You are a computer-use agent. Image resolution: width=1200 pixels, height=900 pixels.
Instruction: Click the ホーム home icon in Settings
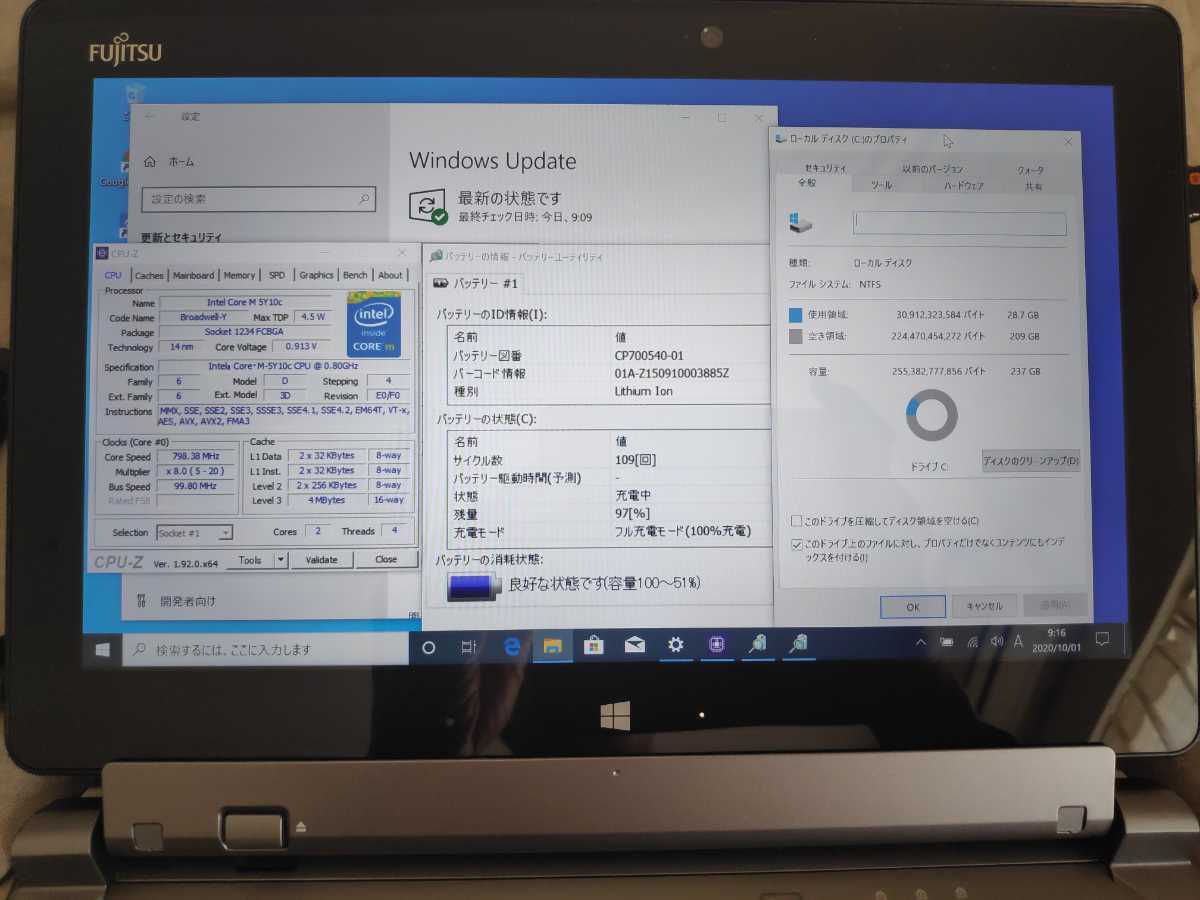[x=150, y=161]
